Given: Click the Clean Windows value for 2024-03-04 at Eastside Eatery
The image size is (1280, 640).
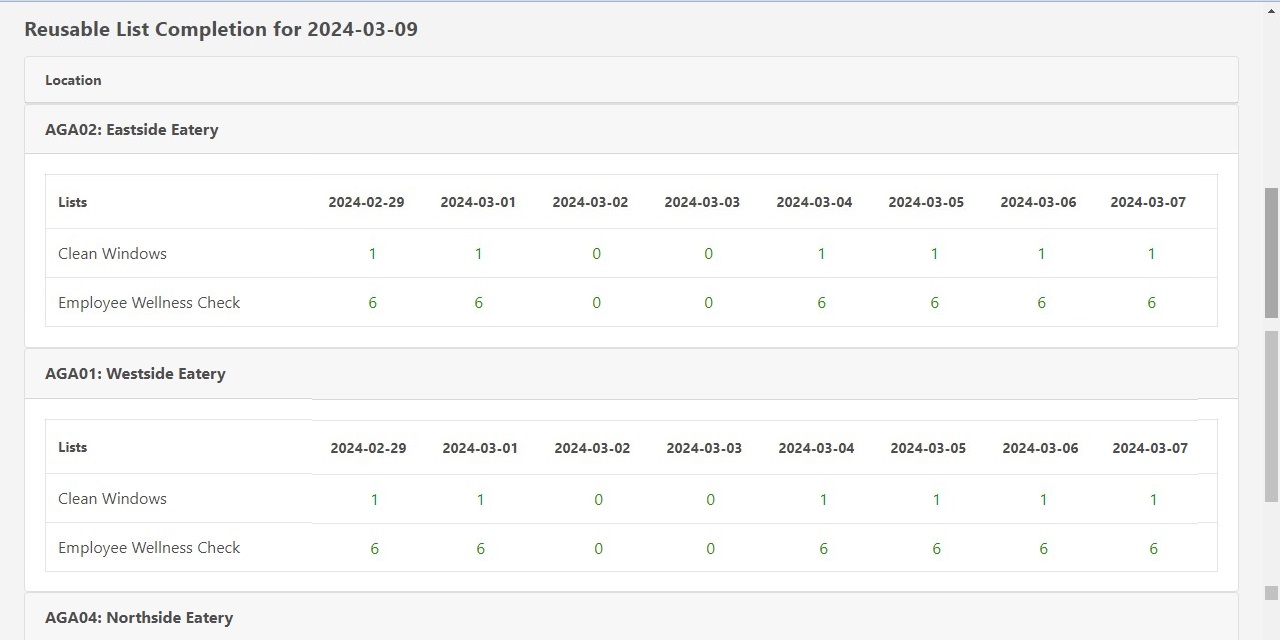Looking at the screenshot, I should pyautogui.click(x=821, y=253).
